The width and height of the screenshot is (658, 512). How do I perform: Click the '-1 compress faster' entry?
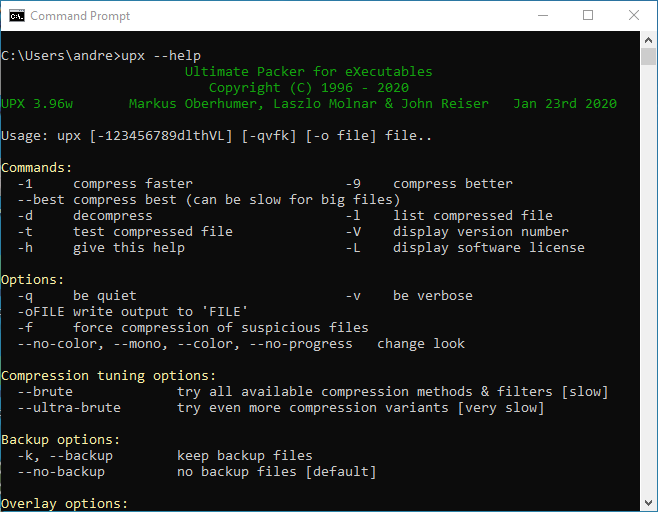(105, 184)
